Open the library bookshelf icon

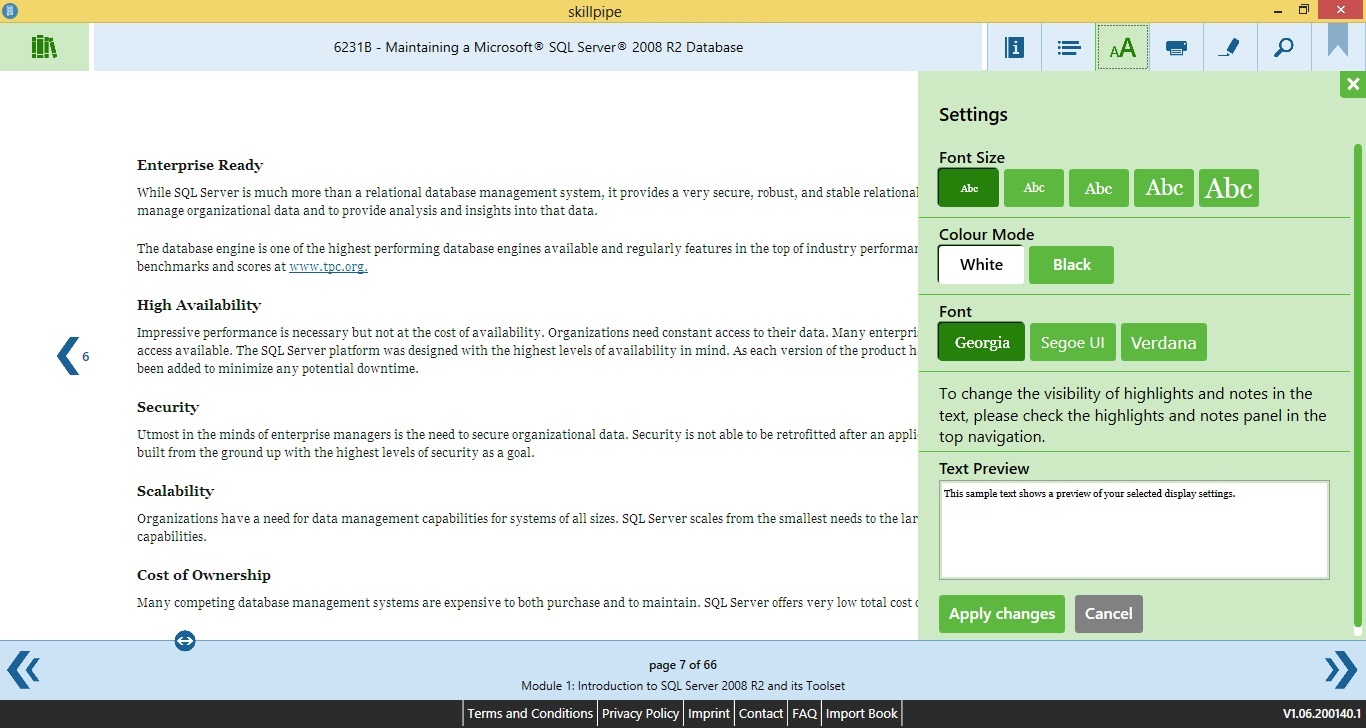44,47
